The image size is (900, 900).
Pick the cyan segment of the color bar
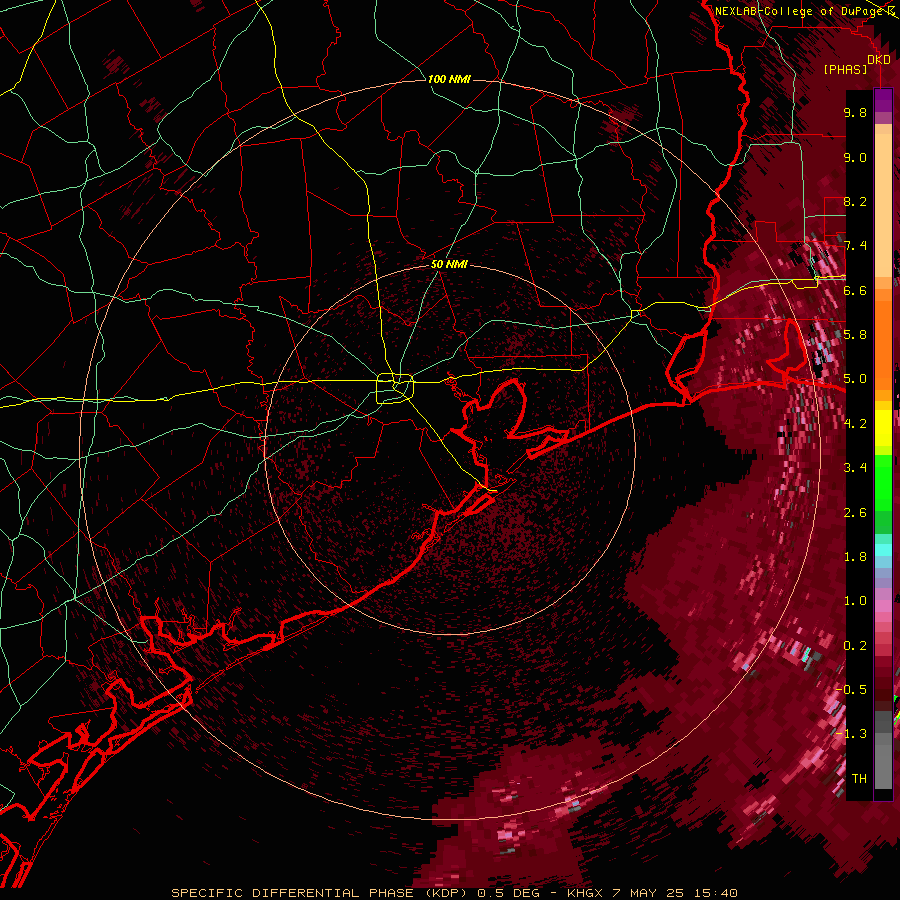click(883, 550)
